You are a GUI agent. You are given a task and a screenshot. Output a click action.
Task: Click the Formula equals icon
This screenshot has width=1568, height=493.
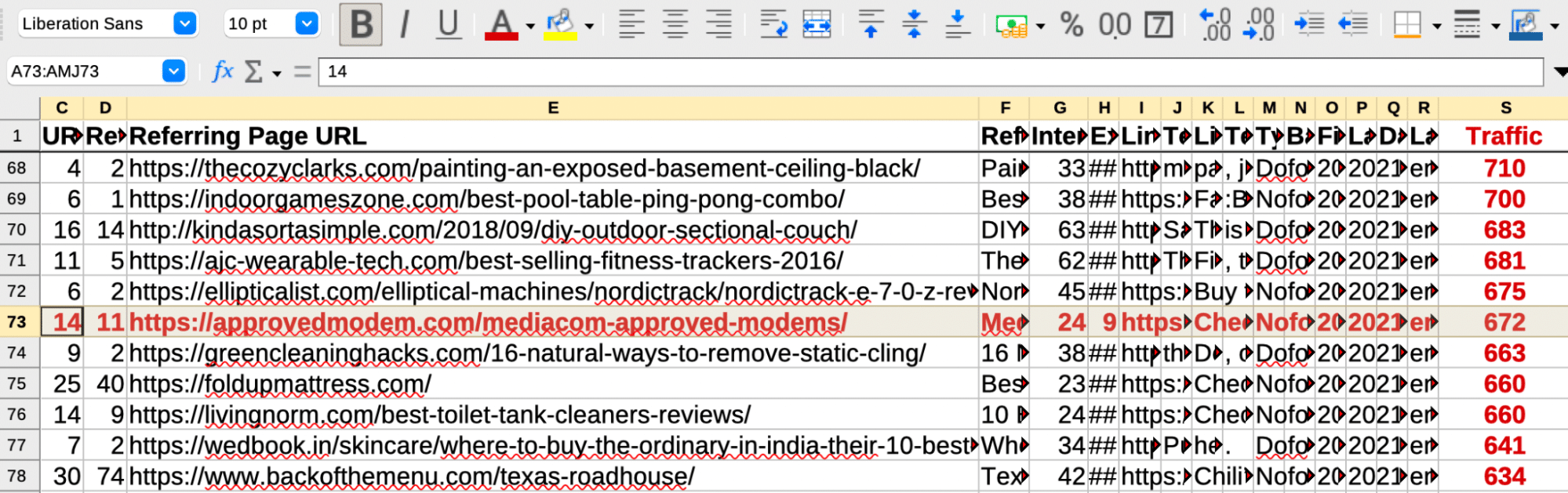302,71
